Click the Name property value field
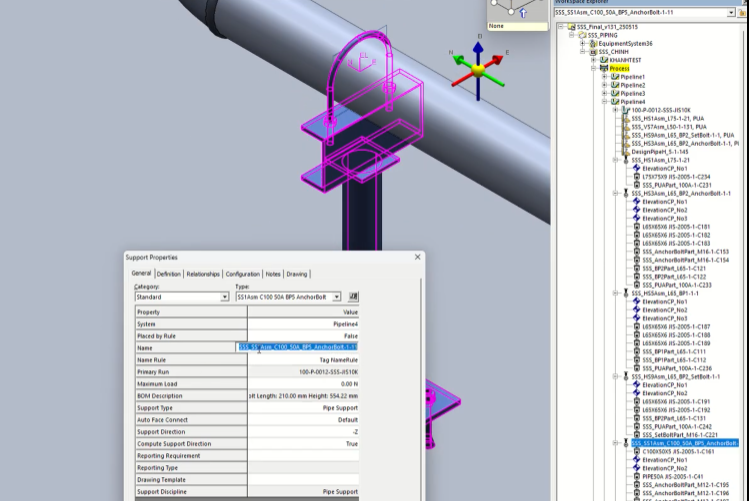 (302, 347)
